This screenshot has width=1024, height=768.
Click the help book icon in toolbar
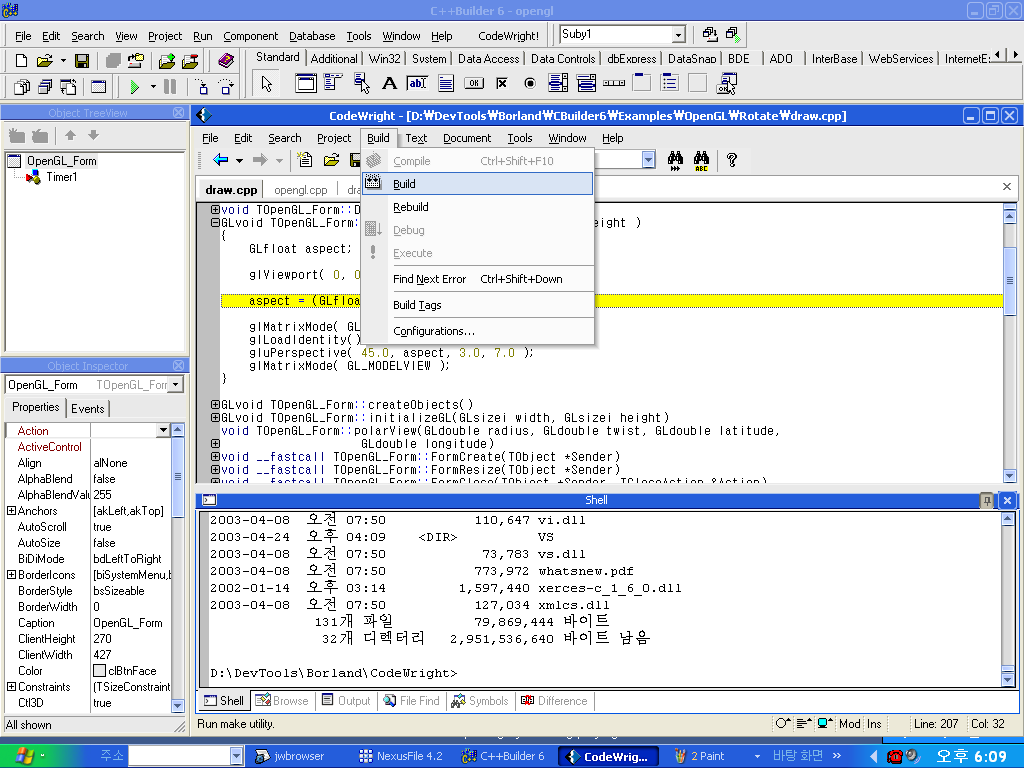tap(225, 61)
